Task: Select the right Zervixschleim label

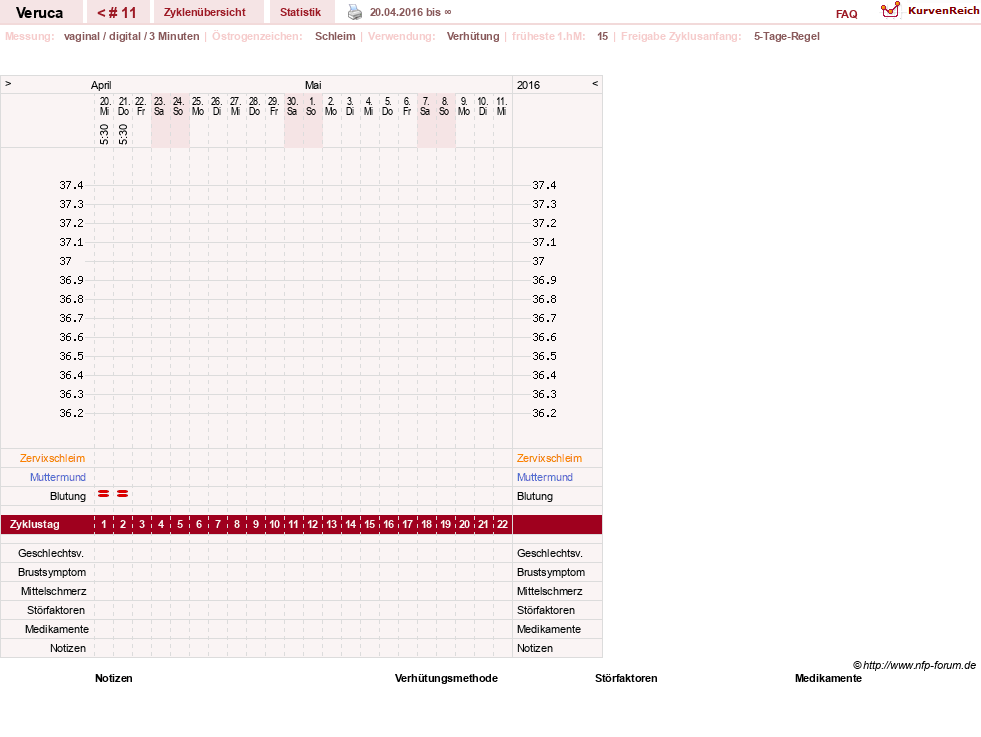Action: pyautogui.click(x=549, y=458)
